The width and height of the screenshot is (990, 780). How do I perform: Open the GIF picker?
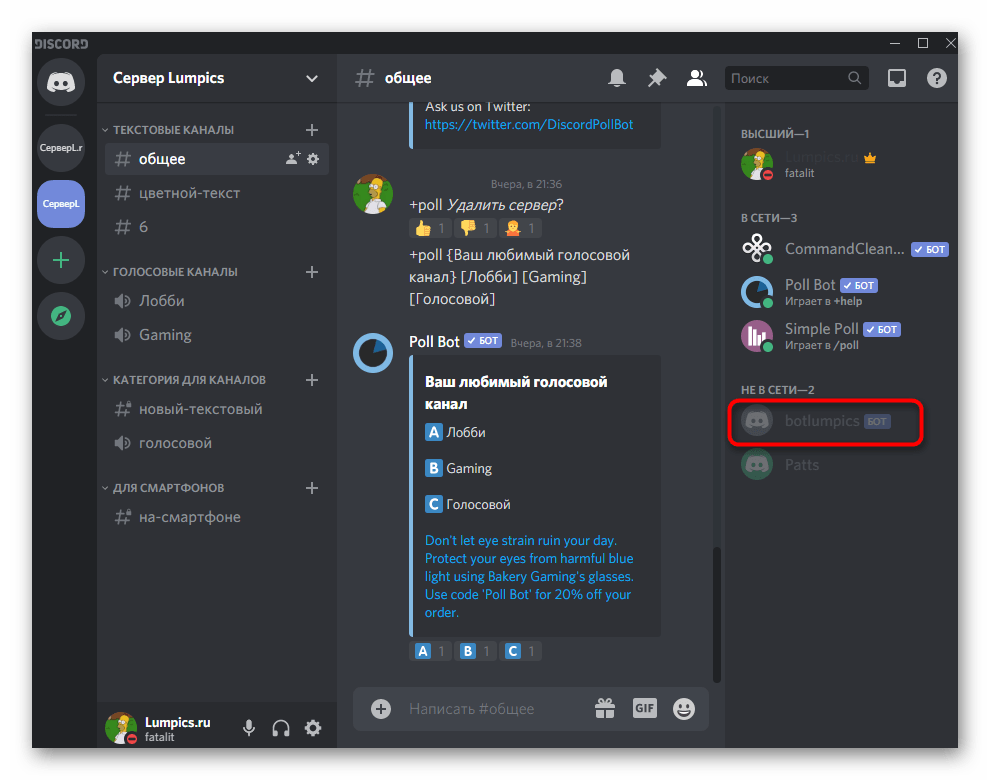click(644, 708)
